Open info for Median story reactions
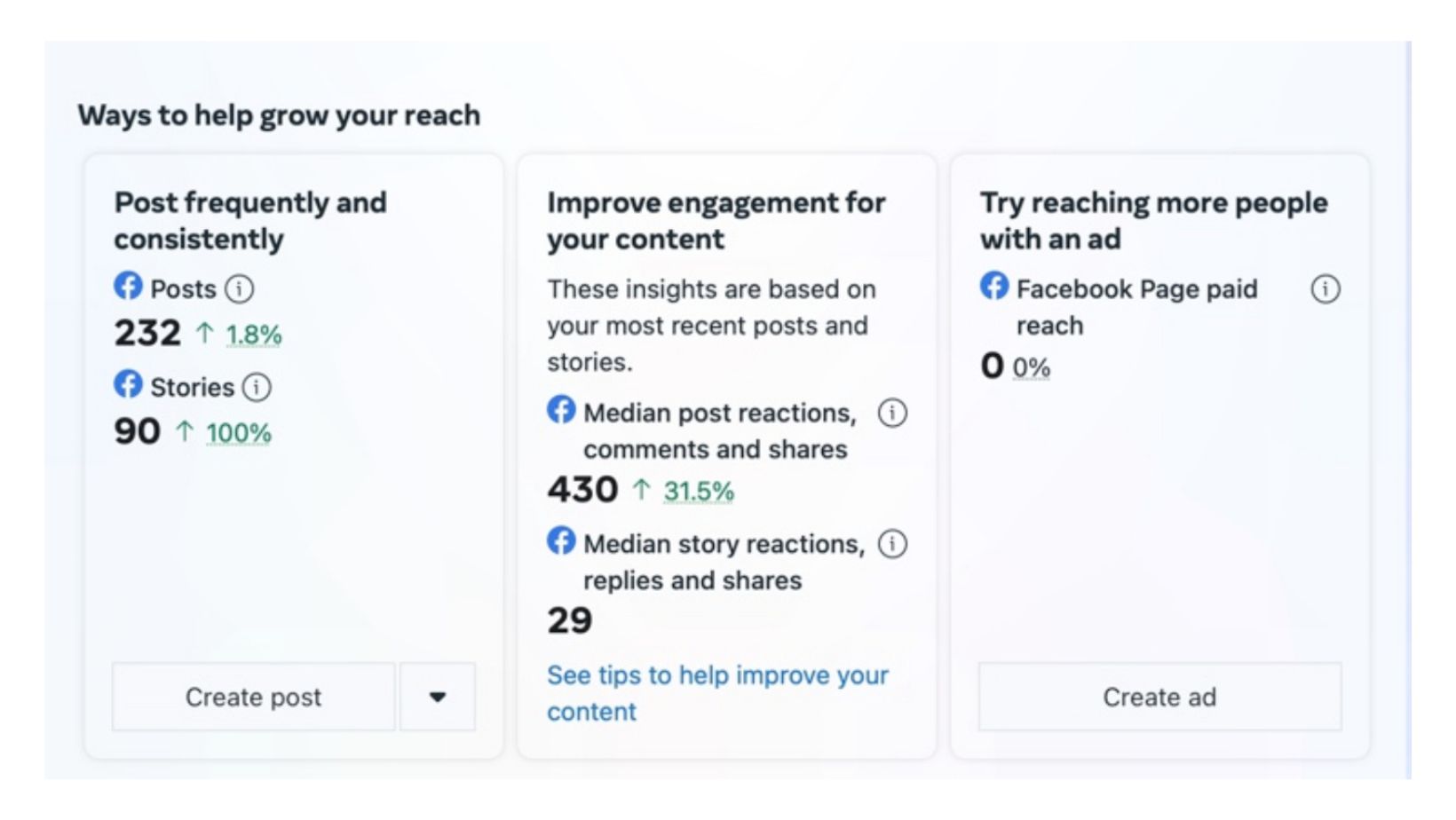1456x820 pixels. [x=892, y=544]
